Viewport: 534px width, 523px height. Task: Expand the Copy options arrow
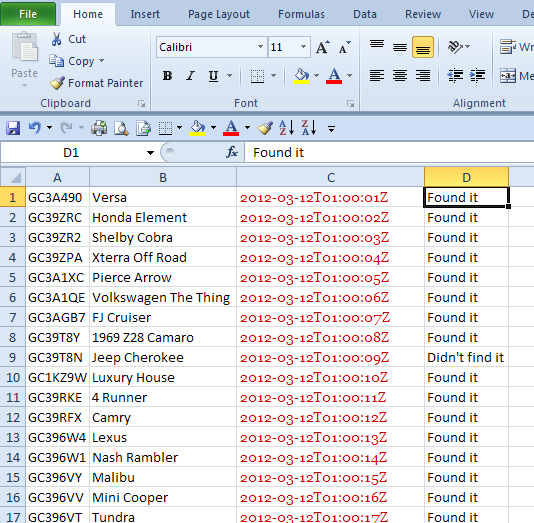click(x=101, y=61)
